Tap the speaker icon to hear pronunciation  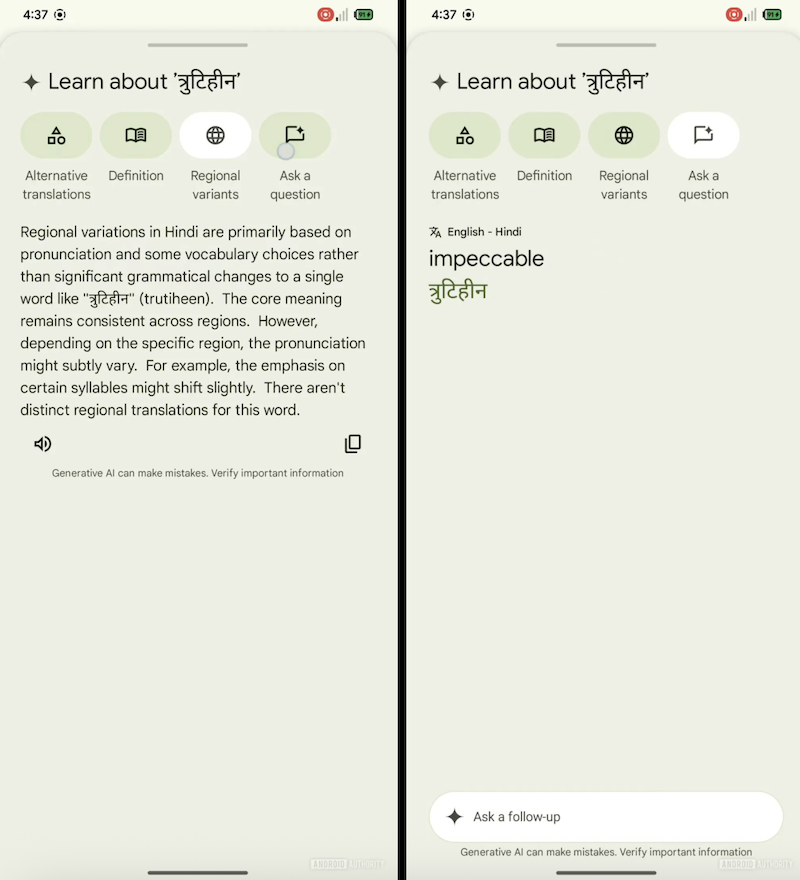(x=42, y=444)
